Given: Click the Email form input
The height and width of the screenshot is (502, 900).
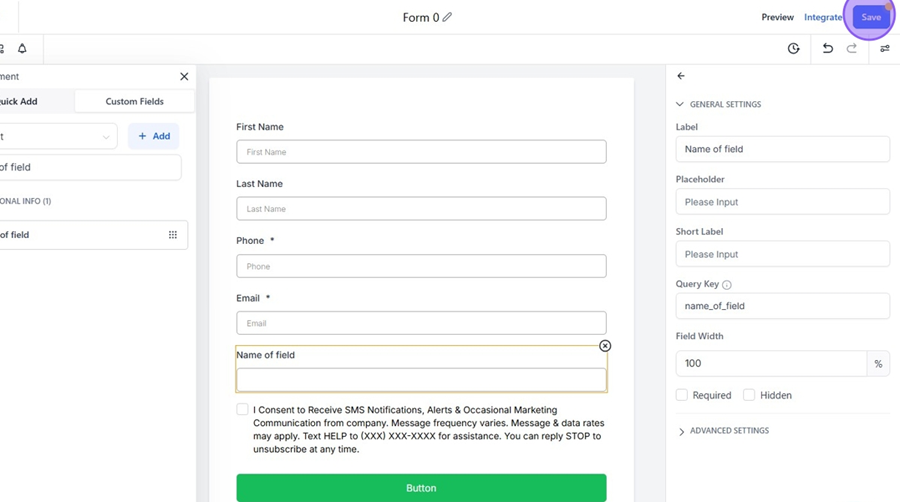Looking at the screenshot, I should (421, 323).
